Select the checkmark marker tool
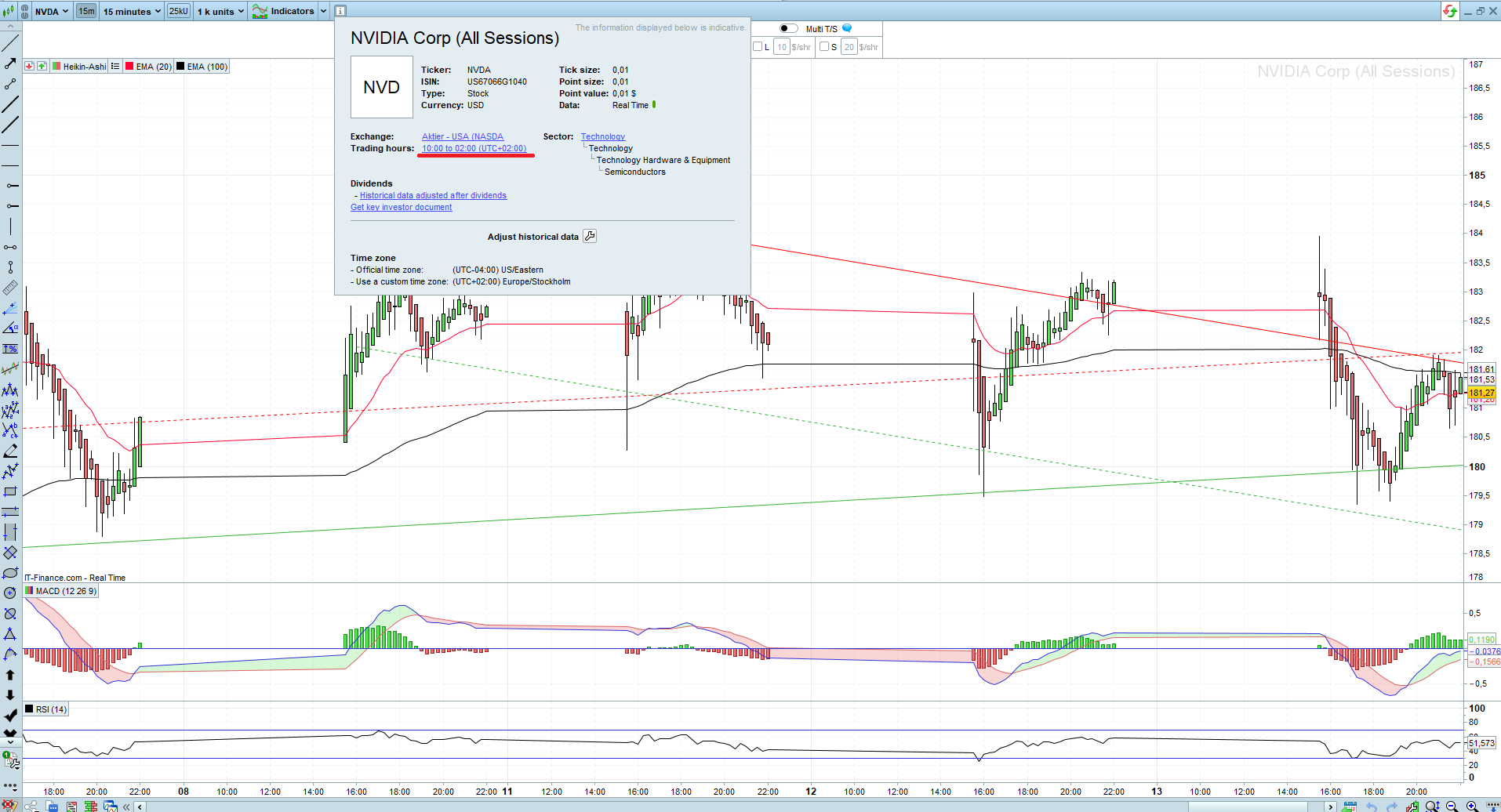 pos(10,716)
